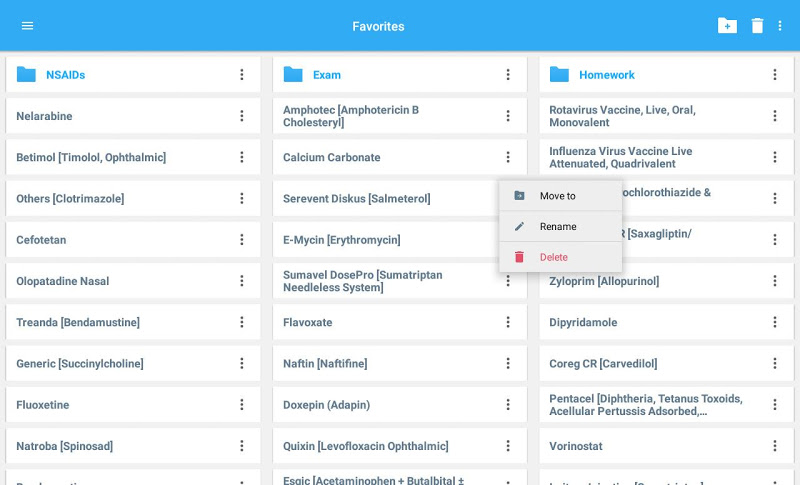
Task: Open options for Coreg CR [Carvedilol]
Action: (774, 364)
